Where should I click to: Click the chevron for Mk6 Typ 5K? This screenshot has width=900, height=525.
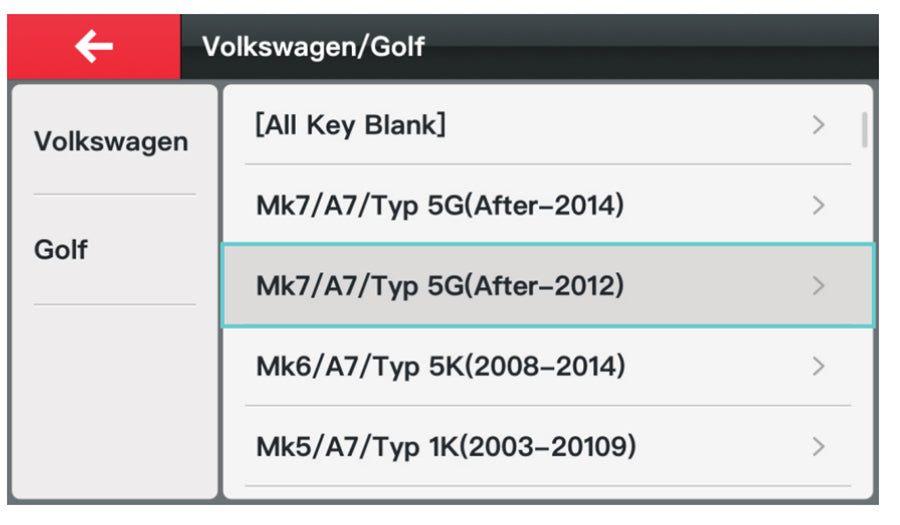[819, 366]
